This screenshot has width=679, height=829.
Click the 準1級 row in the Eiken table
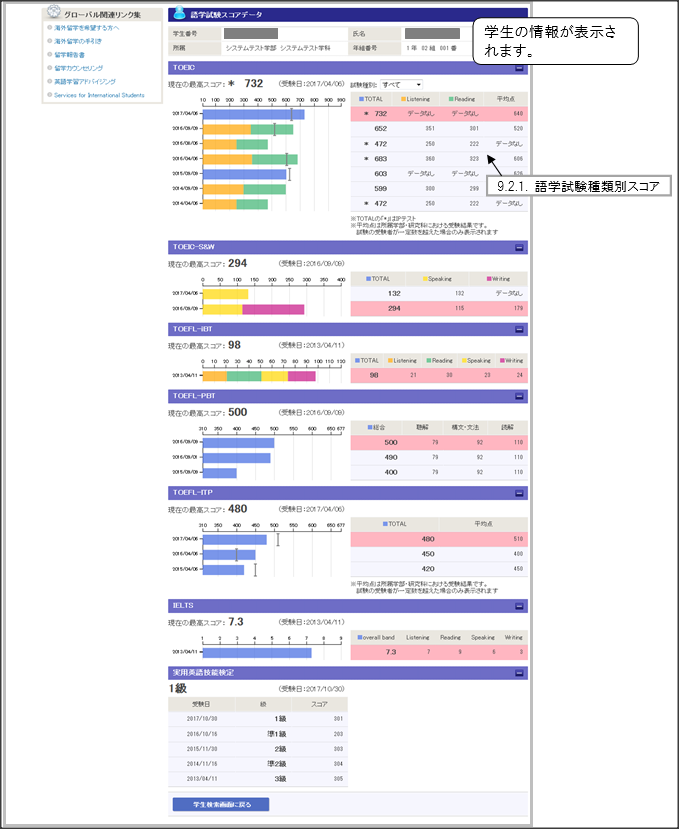pyautogui.click(x=258, y=734)
